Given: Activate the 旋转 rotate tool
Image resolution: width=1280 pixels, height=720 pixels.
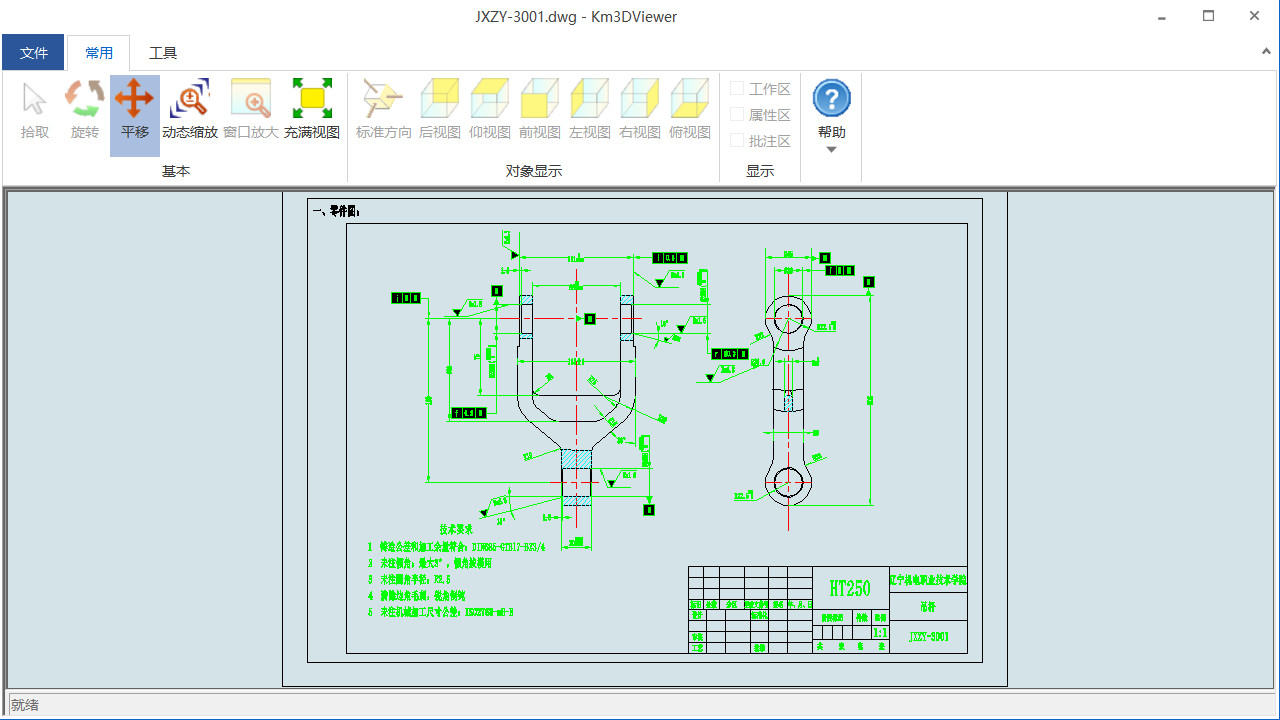Looking at the screenshot, I should point(84,108).
